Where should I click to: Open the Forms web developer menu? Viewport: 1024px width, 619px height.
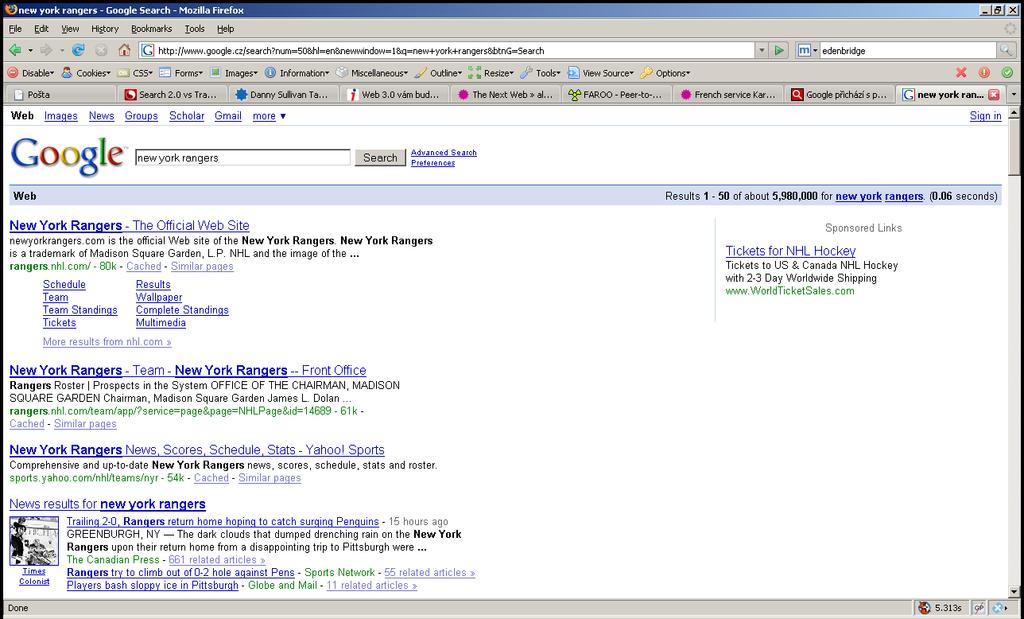[x=181, y=73]
